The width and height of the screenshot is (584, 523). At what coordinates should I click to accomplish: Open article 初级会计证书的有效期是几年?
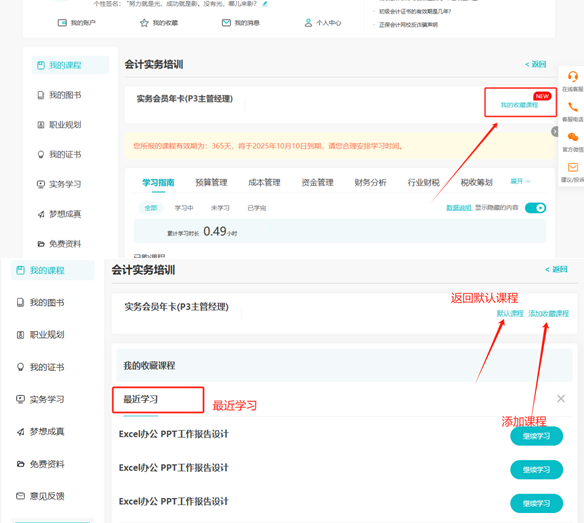pos(415,12)
